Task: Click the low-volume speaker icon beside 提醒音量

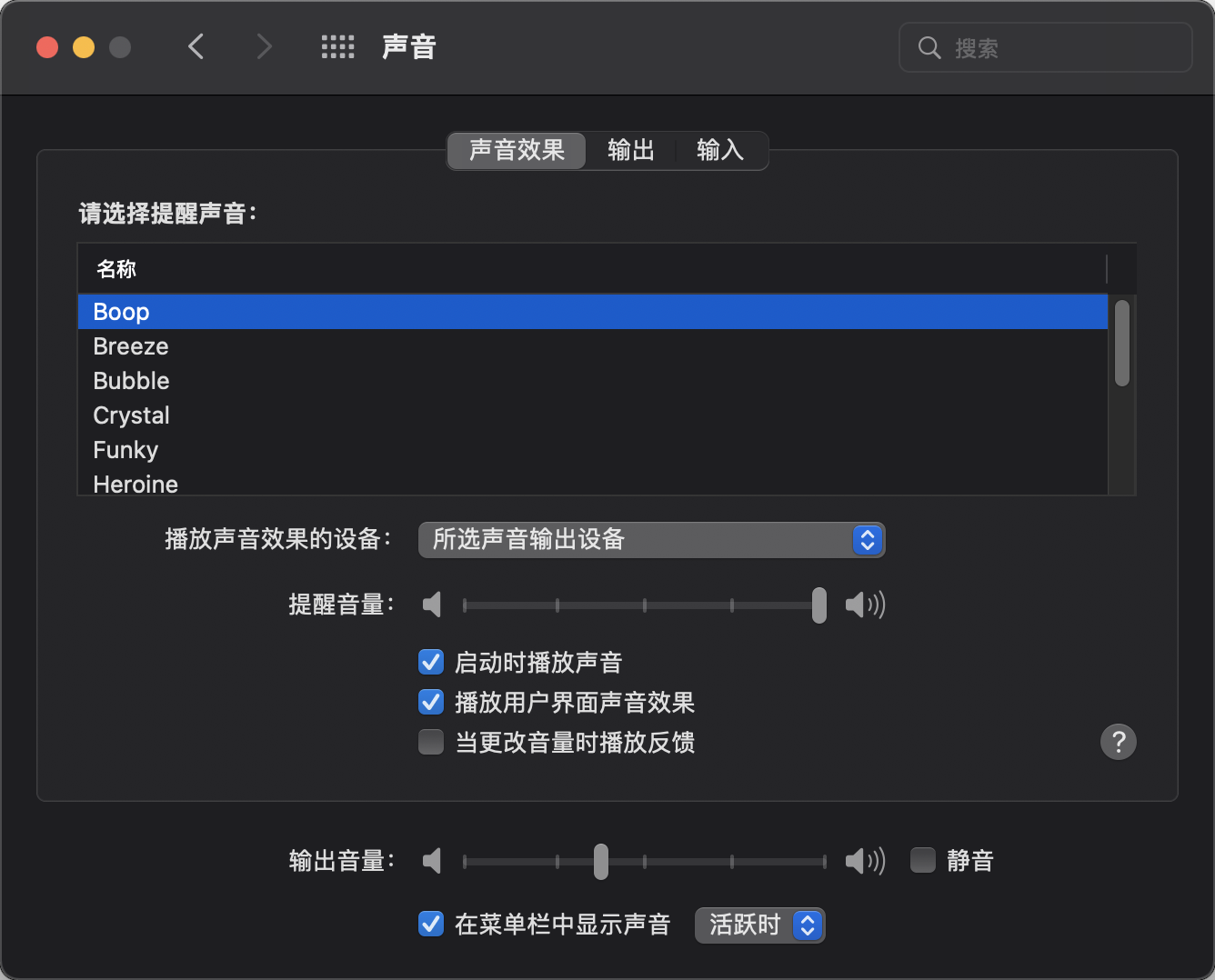Action: pyautogui.click(x=432, y=605)
